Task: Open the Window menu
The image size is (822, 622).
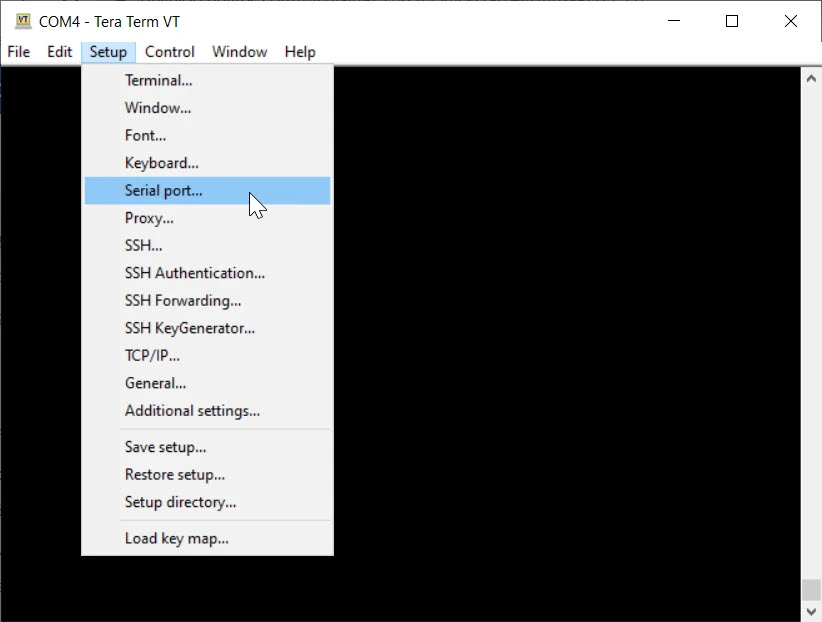Action: (x=239, y=52)
